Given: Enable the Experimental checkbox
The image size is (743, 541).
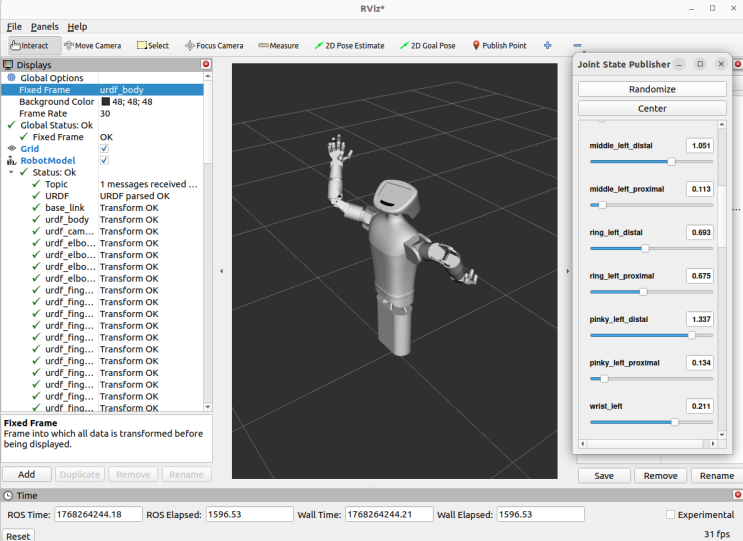Looking at the screenshot, I should tap(670, 514).
